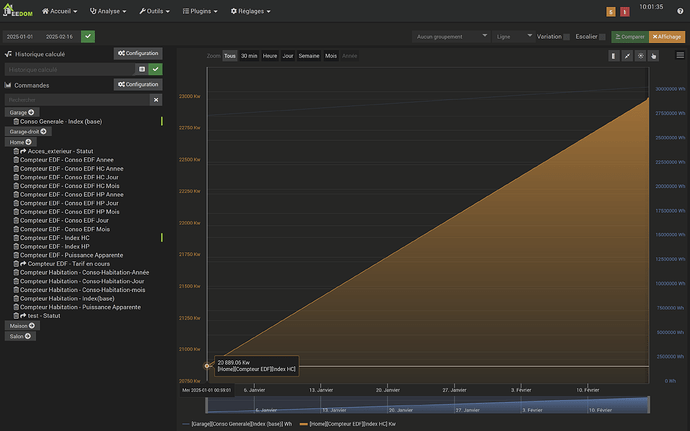Click the chart pointer hand tool icon
The height and width of the screenshot is (431, 690).
[653, 56]
